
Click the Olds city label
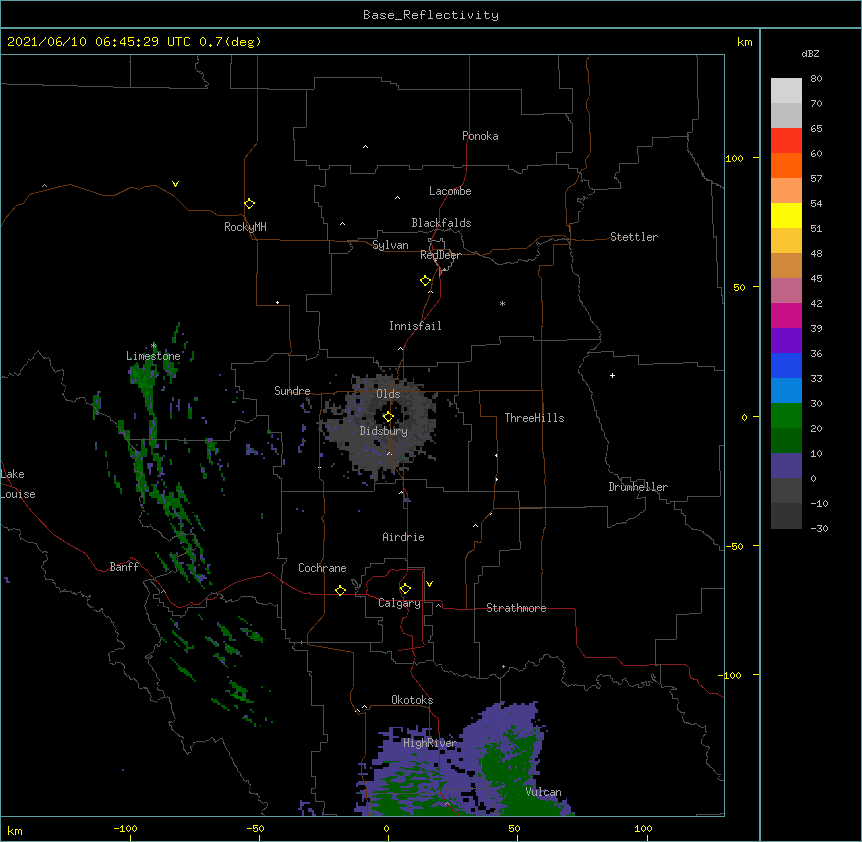pos(388,394)
